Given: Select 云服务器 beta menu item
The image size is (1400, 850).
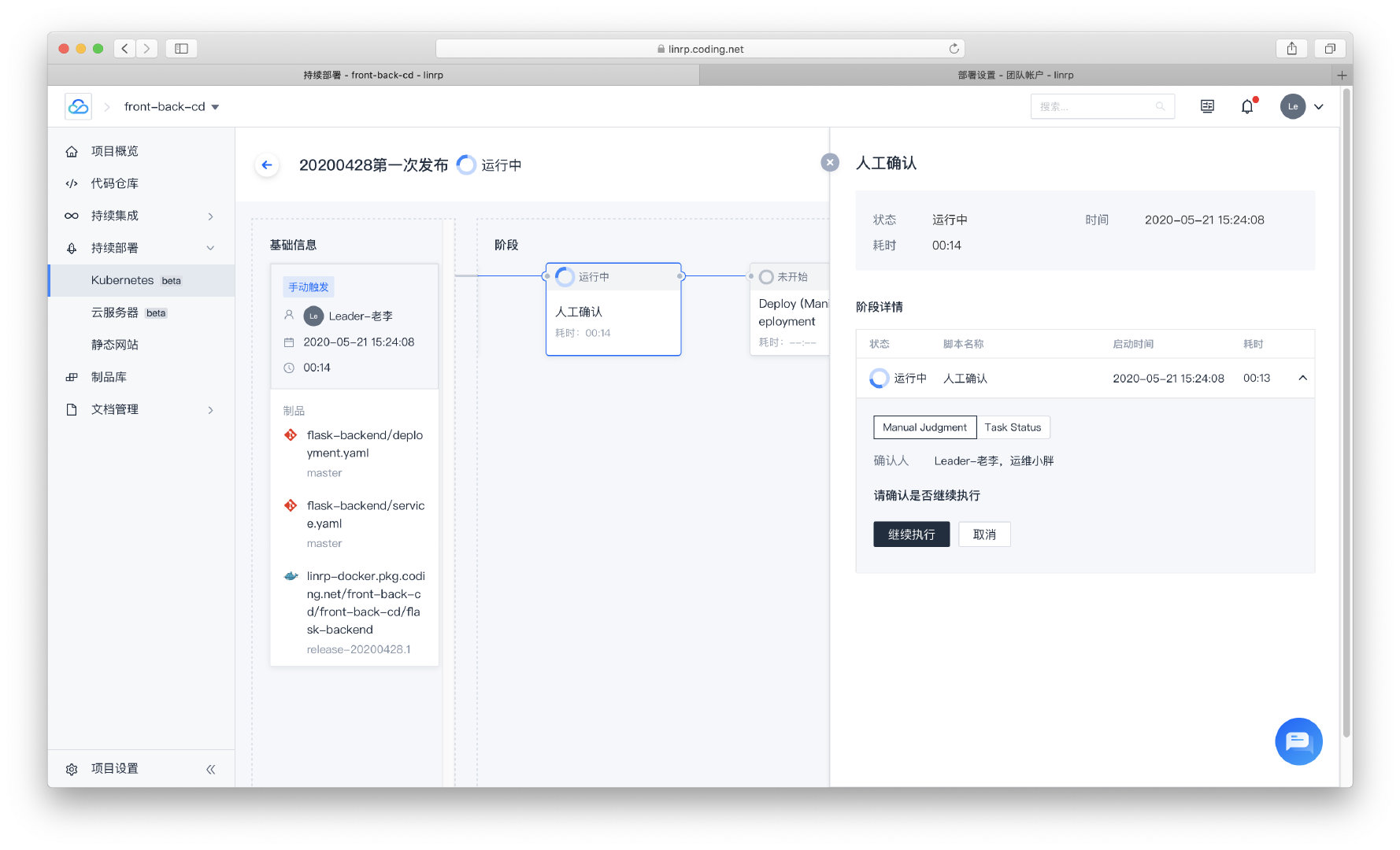Looking at the screenshot, I should 142,312.
